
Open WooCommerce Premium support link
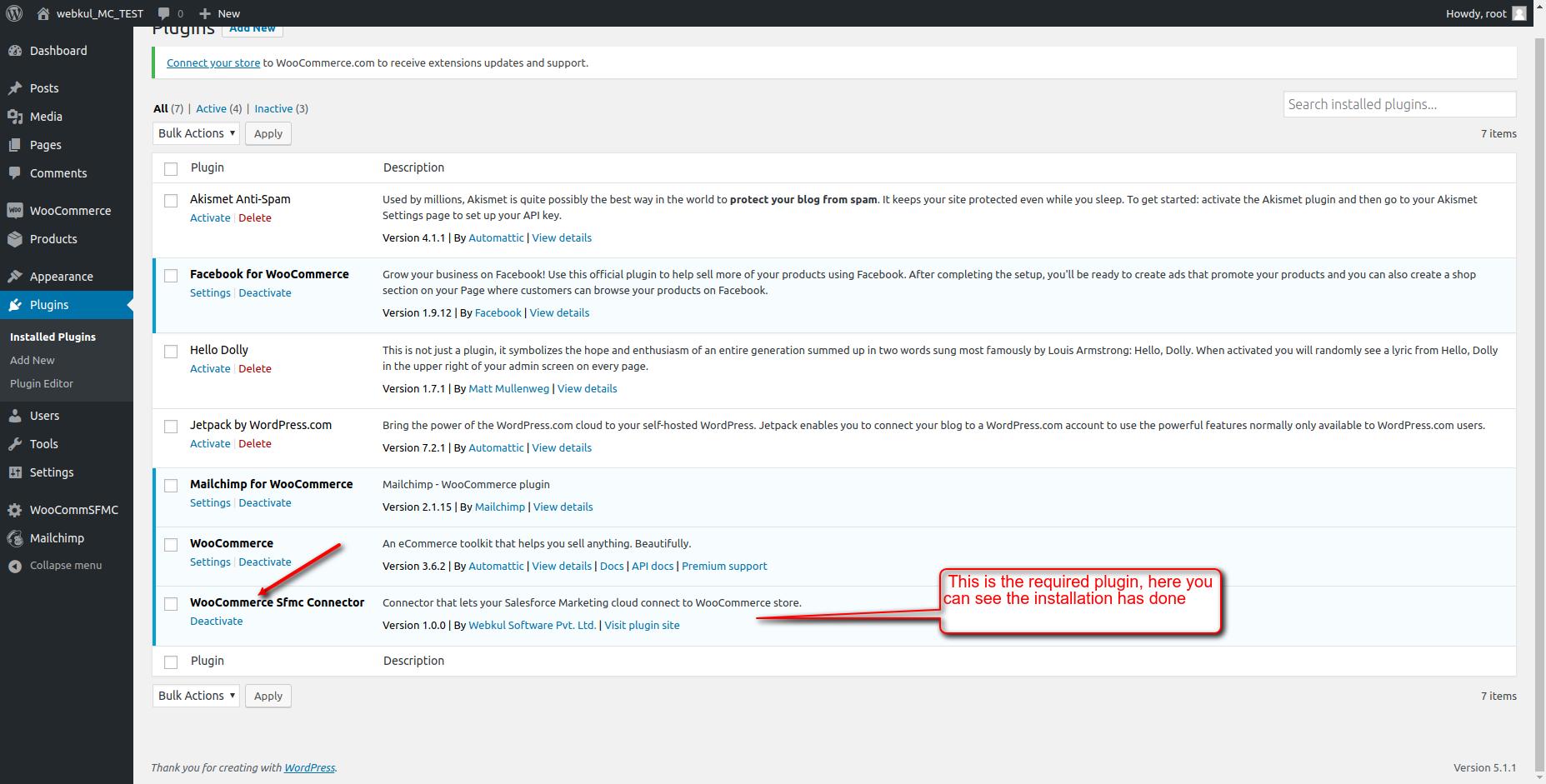tap(724, 566)
